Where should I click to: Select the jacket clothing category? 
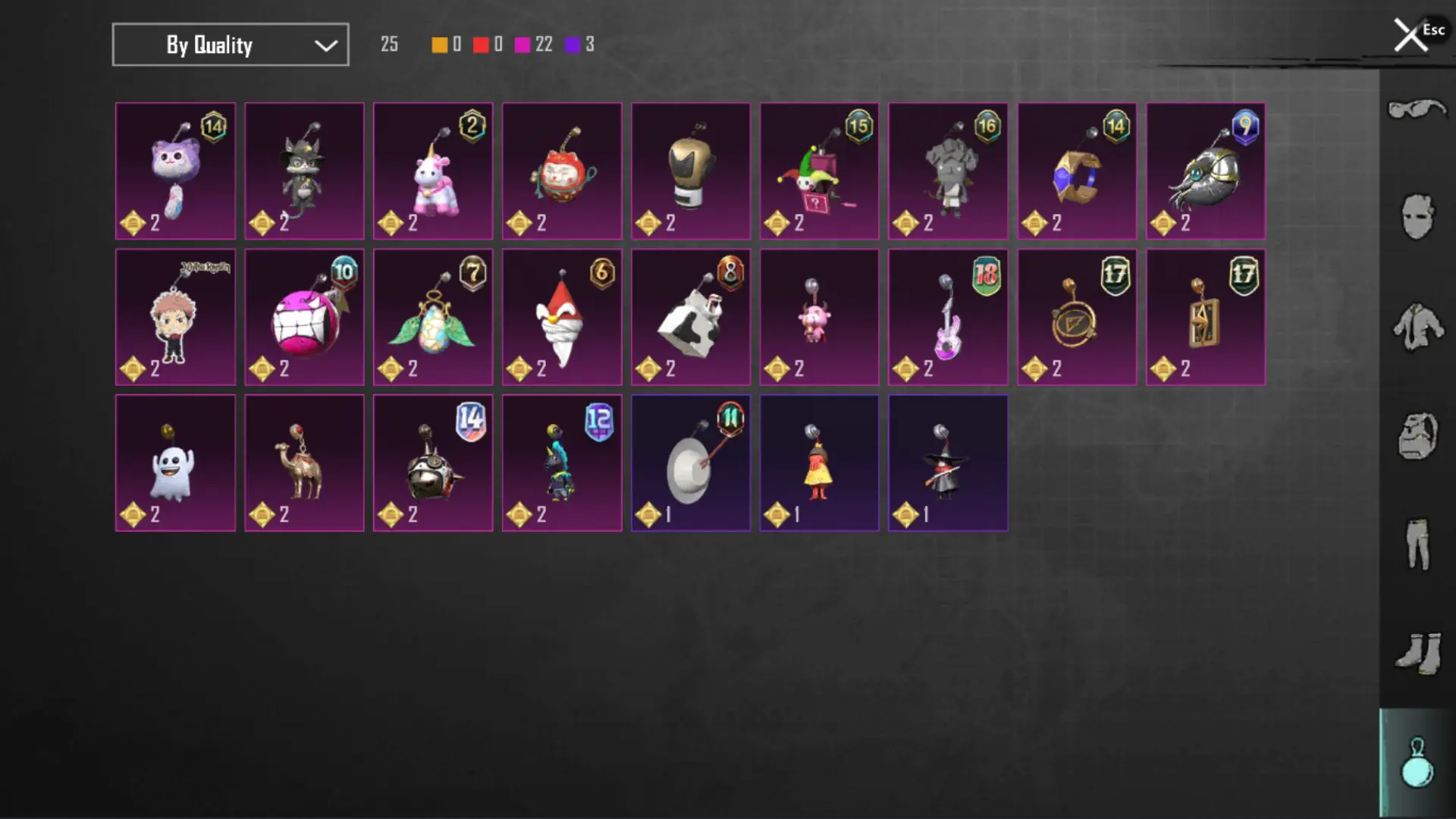(1417, 326)
